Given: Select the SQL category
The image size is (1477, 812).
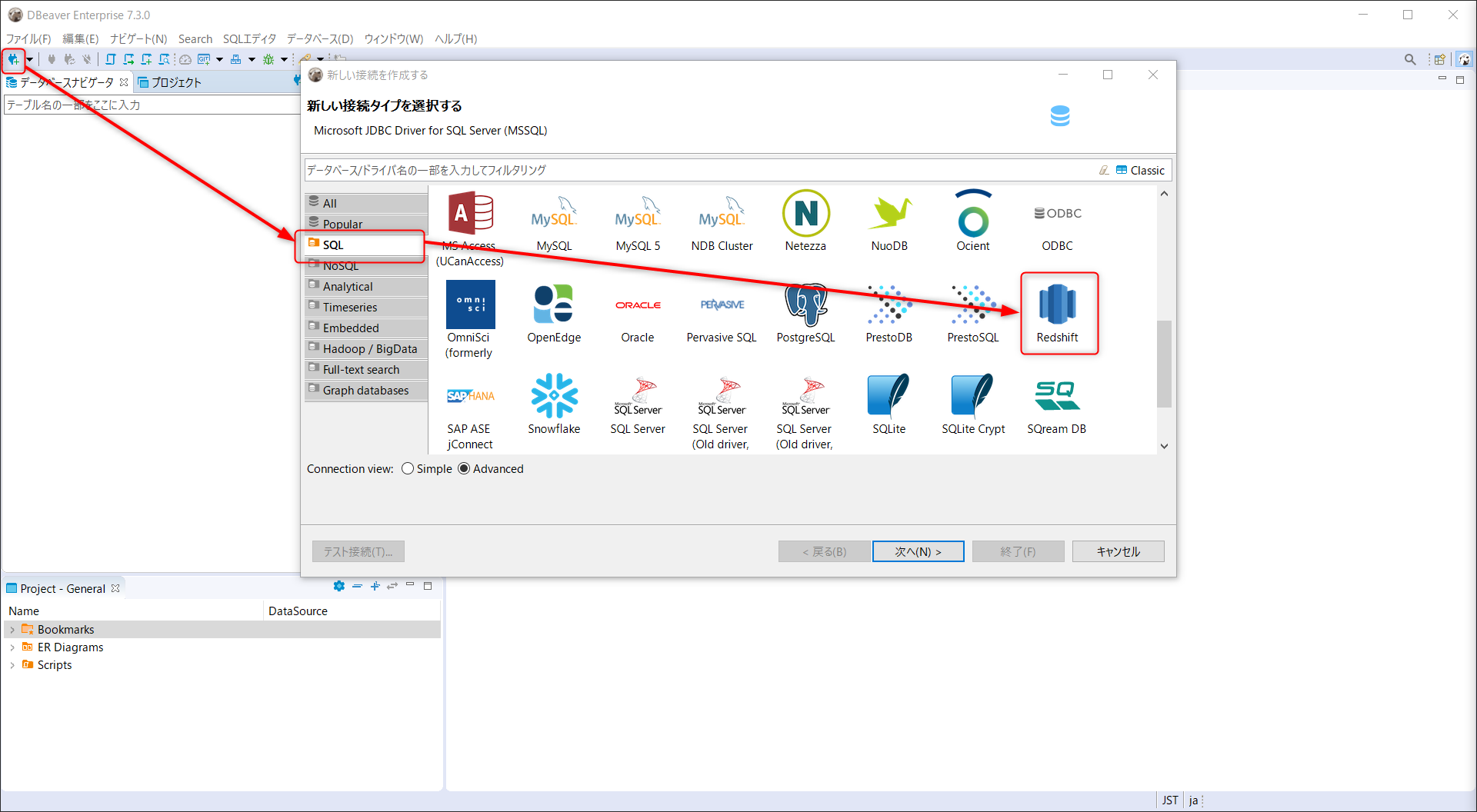Looking at the screenshot, I should click(x=366, y=245).
